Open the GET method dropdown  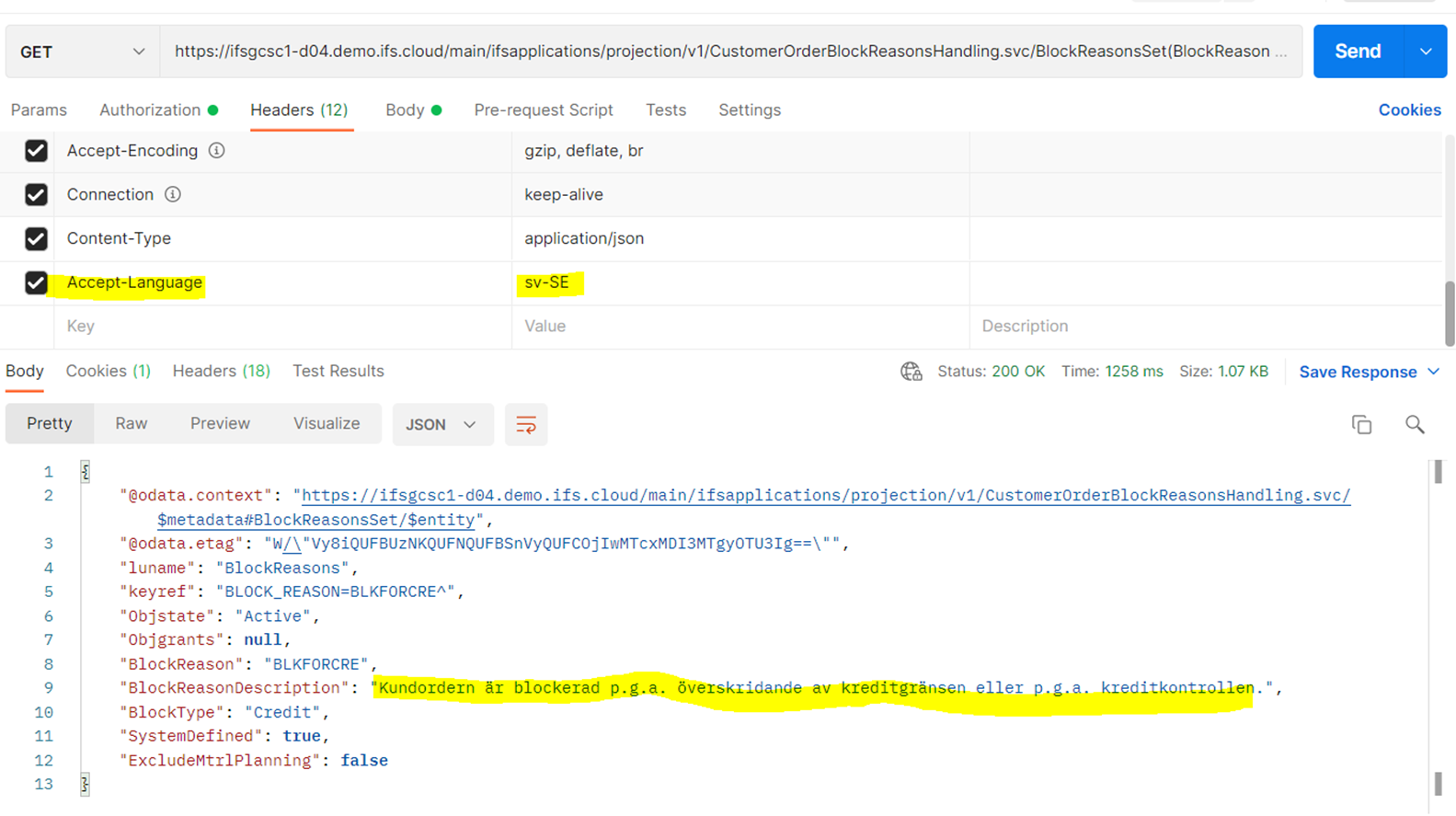click(x=82, y=52)
